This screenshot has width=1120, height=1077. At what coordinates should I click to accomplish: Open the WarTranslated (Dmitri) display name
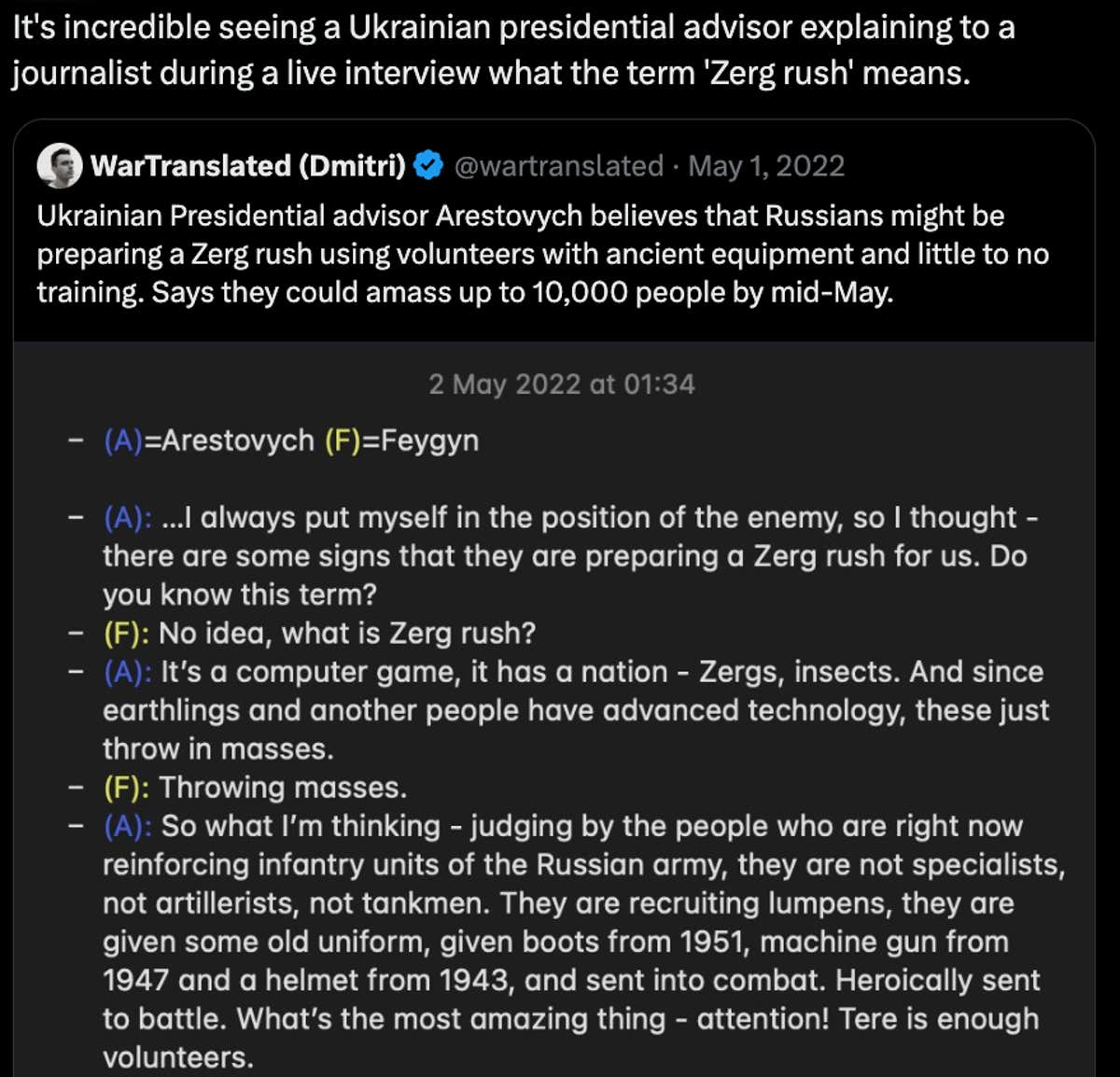[x=248, y=166]
